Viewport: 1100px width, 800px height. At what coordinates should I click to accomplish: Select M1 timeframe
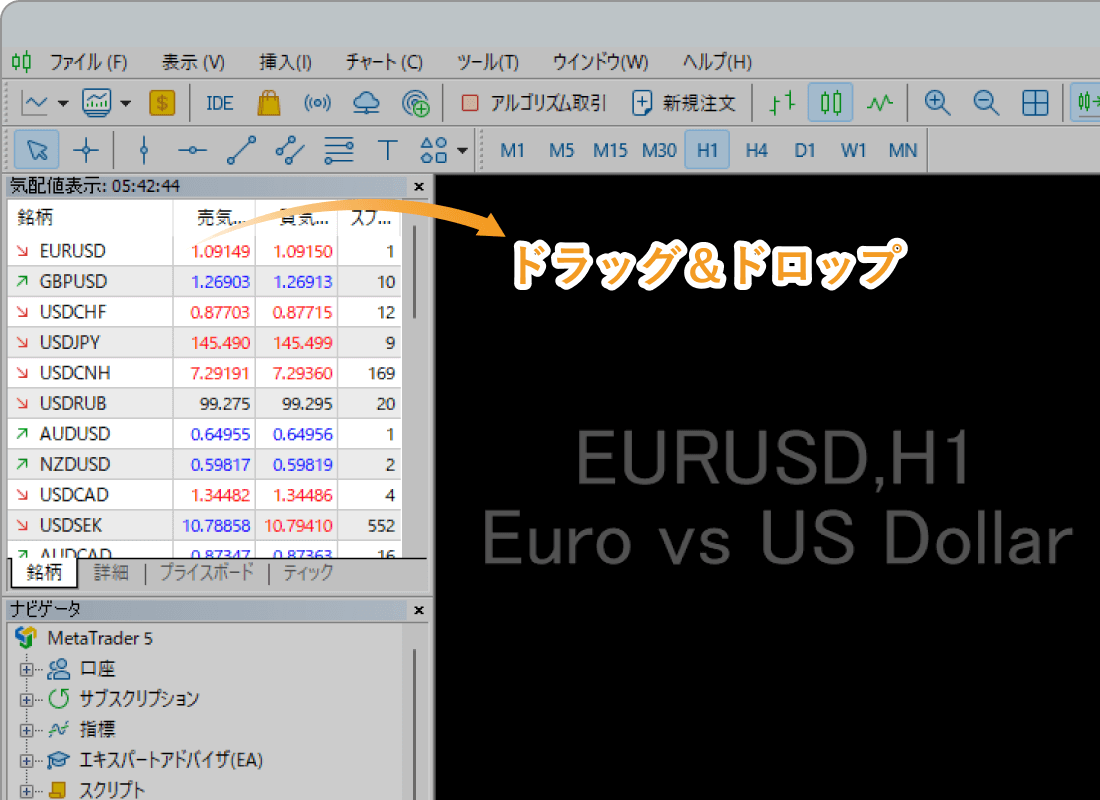tap(512, 150)
